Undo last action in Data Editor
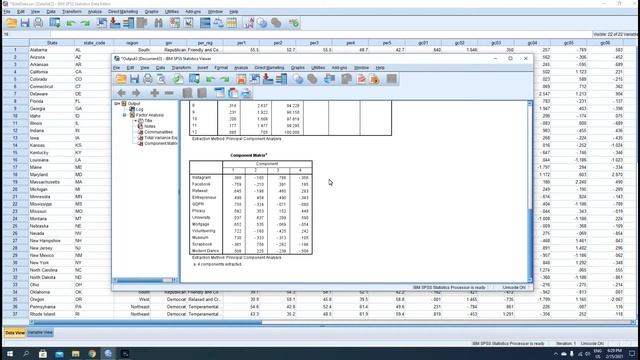This screenshot has height=360, width=640. 71,23
